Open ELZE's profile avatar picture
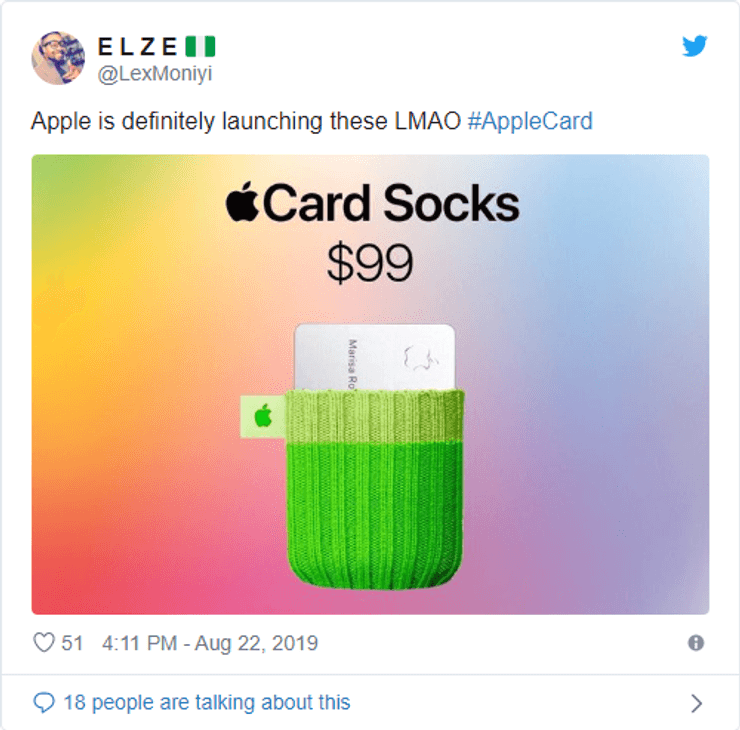The width and height of the screenshot is (740, 730). pos(58,58)
